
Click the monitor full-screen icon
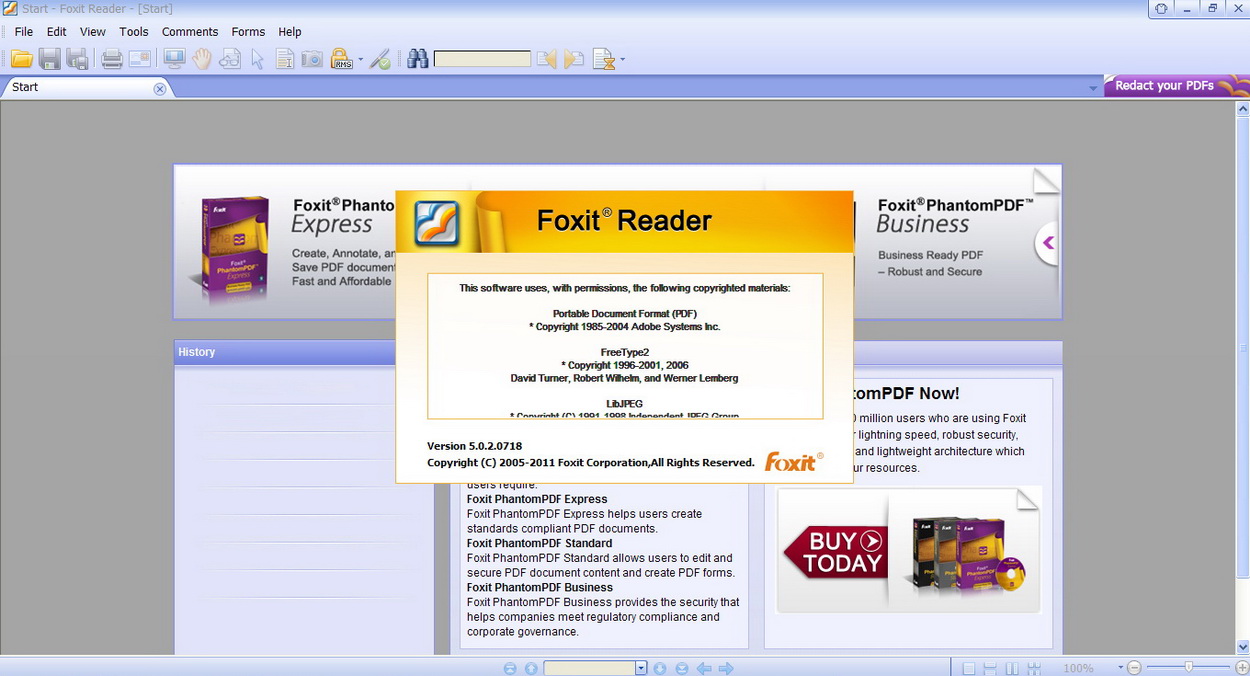coord(174,59)
